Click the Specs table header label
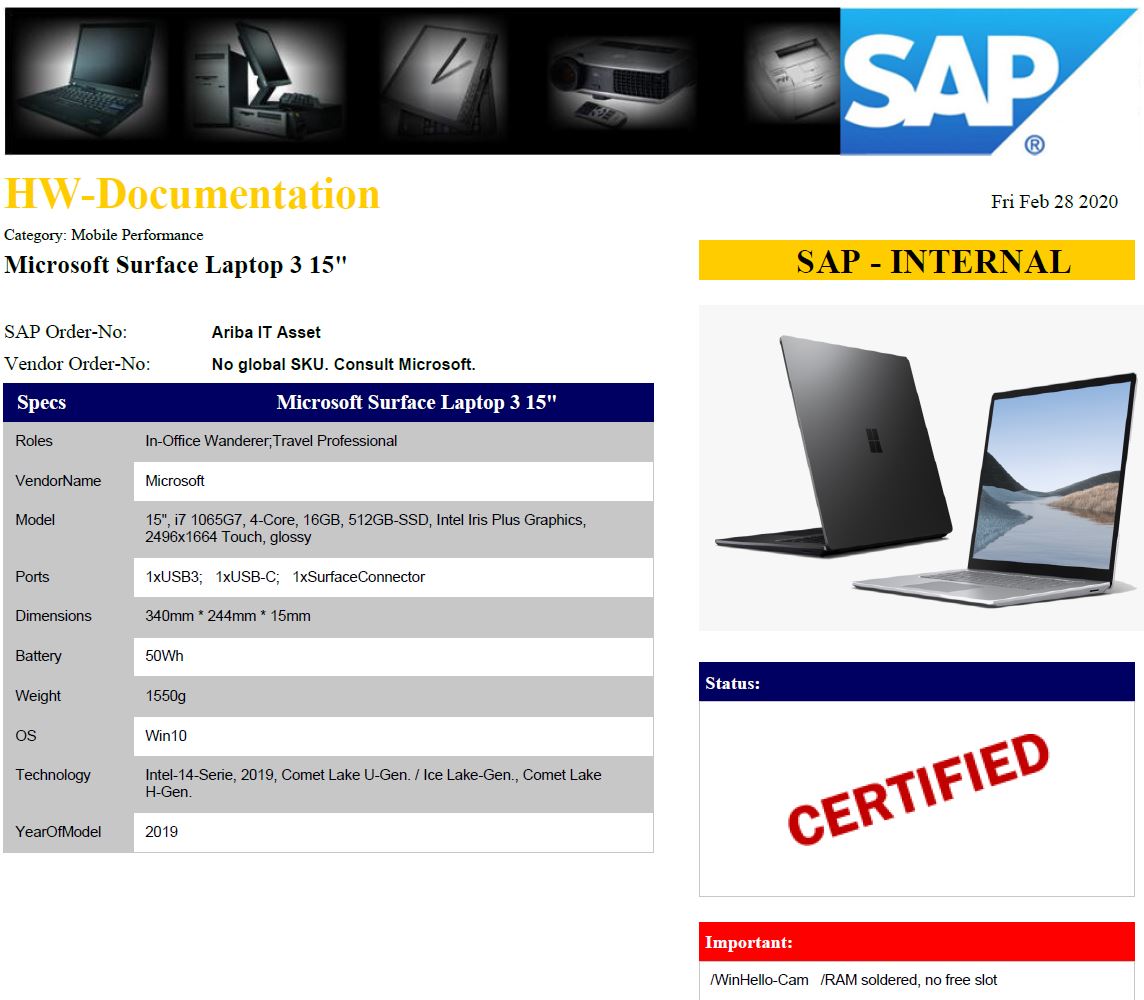 coord(42,403)
